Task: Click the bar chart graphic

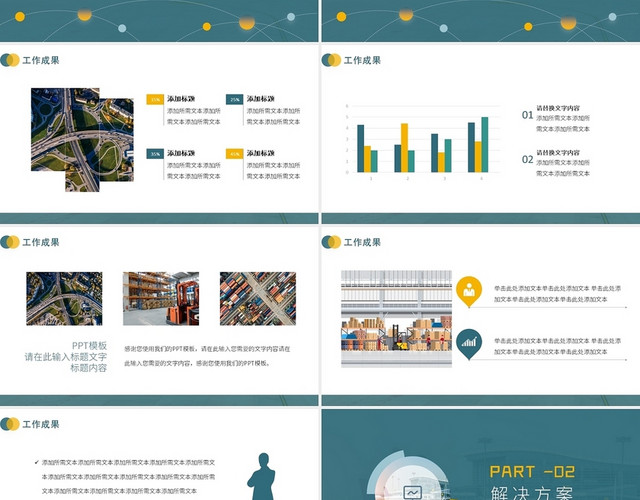Action: (422, 143)
